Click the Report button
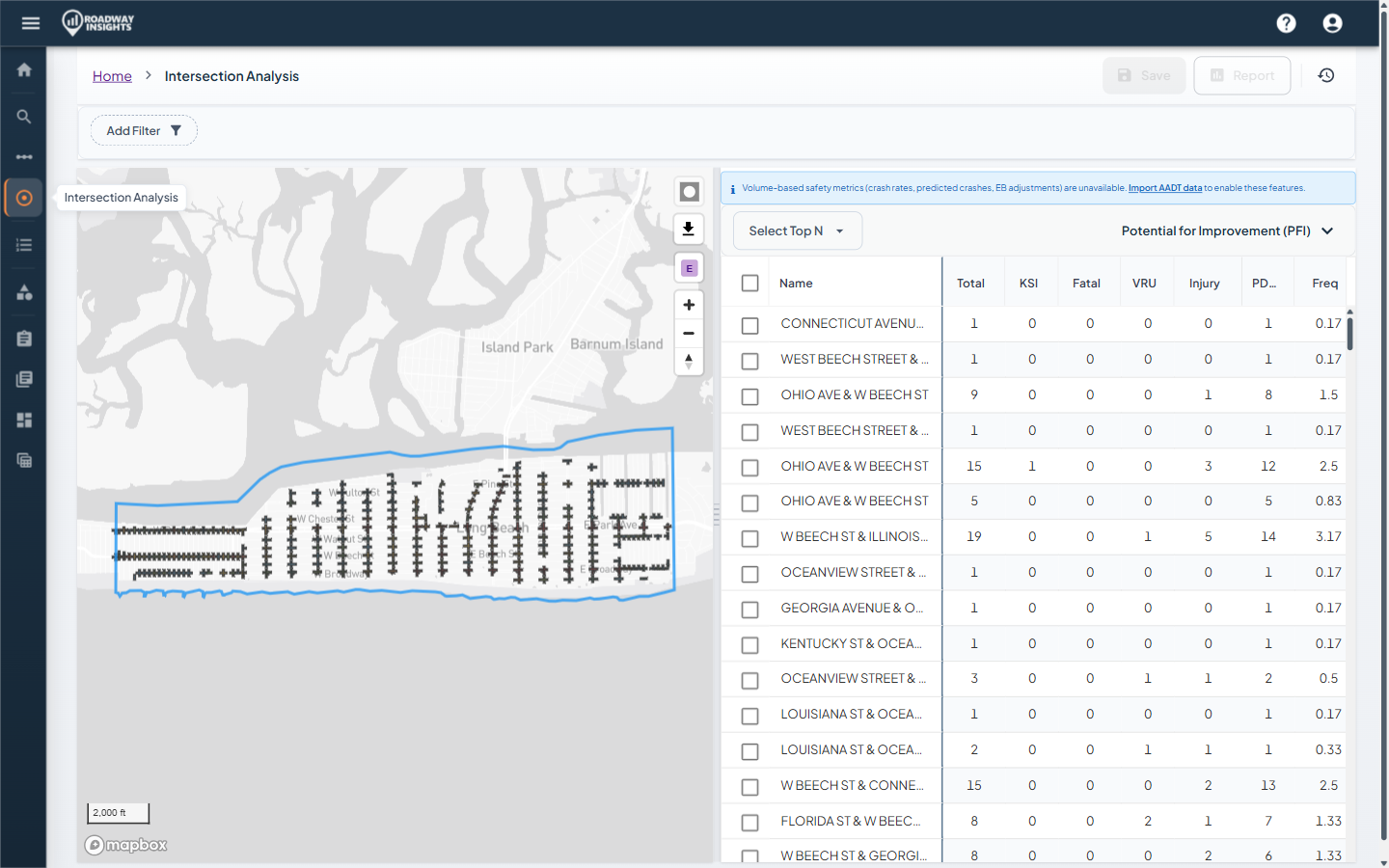Image resolution: width=1389 pixels, height=868 pixels. coord(1241,74)
